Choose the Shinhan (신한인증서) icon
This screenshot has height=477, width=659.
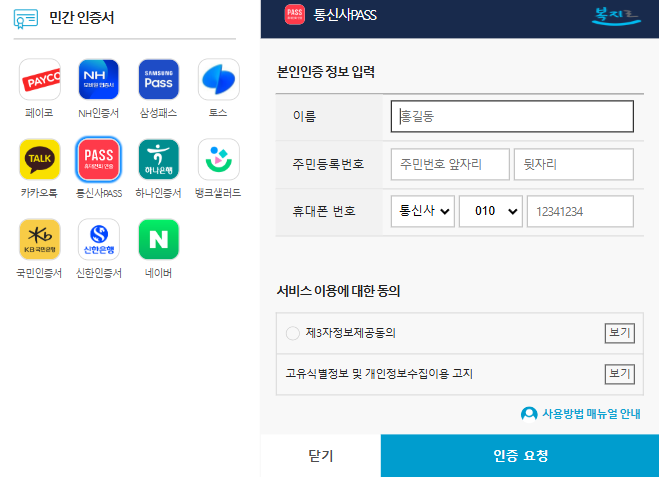tap(99, 239)
